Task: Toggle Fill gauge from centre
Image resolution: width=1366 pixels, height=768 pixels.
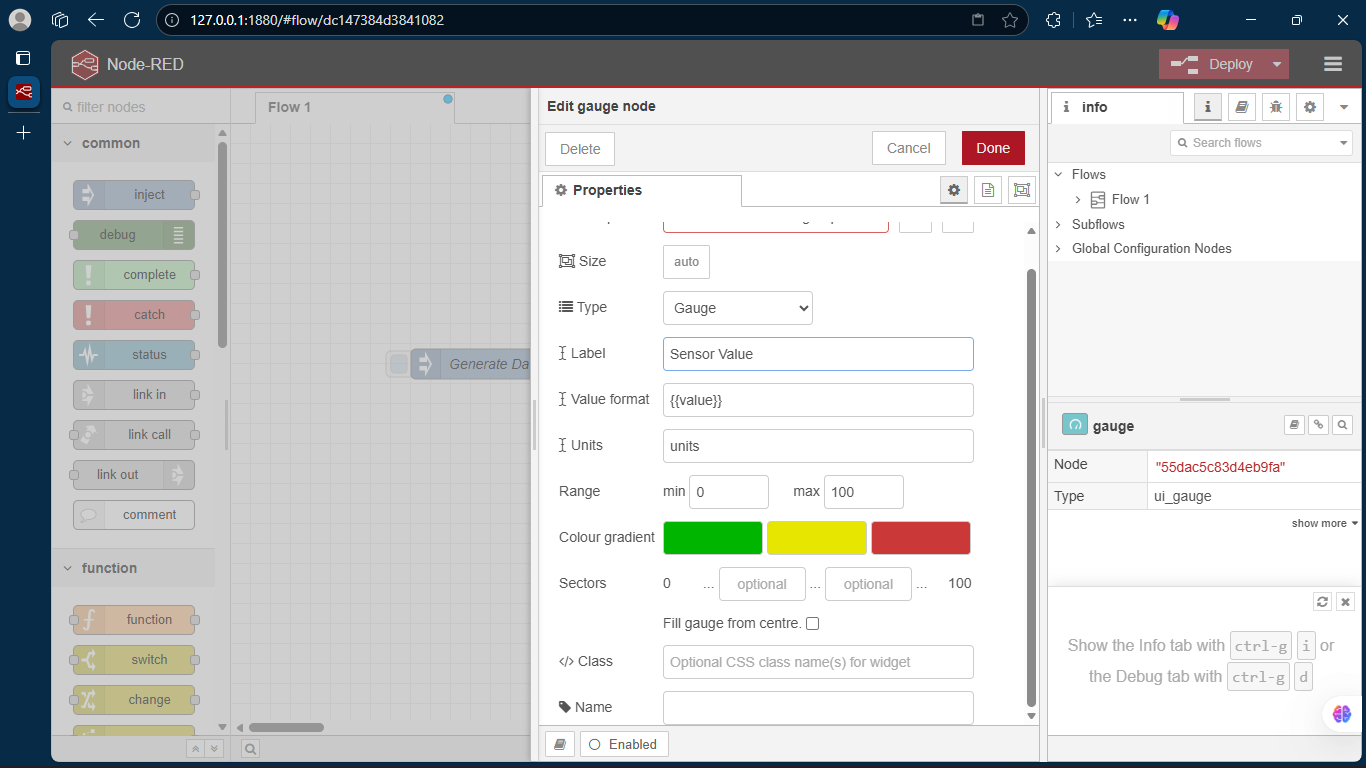Action: (813, 623)
